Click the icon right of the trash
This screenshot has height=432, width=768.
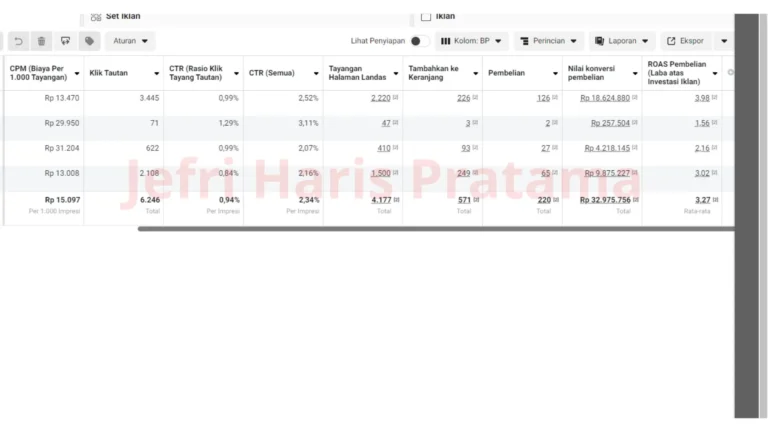tap(65, 41)
